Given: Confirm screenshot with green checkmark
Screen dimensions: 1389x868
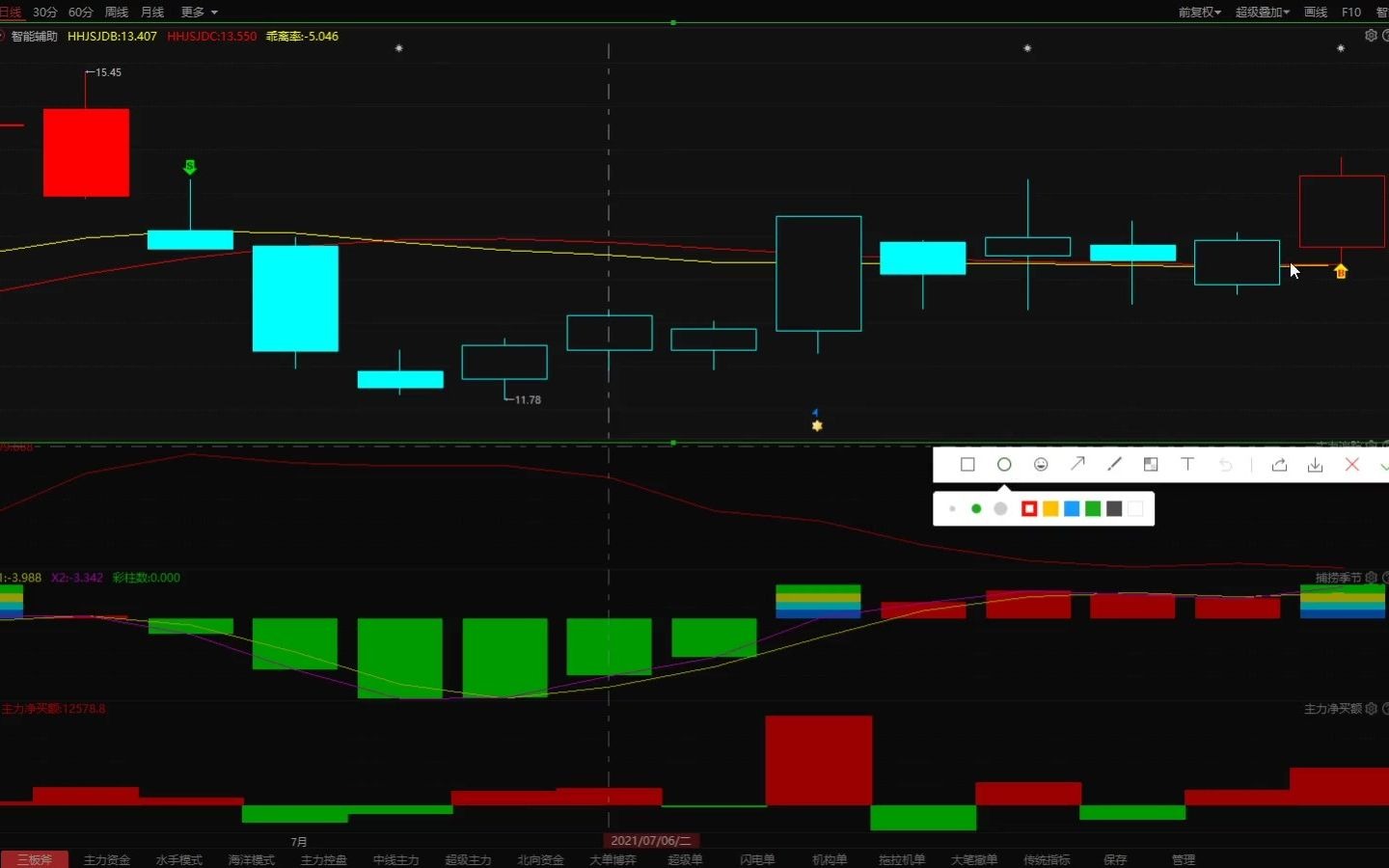Looking at the screenshot, I should pyautogui.click(x=1384, y=465).
